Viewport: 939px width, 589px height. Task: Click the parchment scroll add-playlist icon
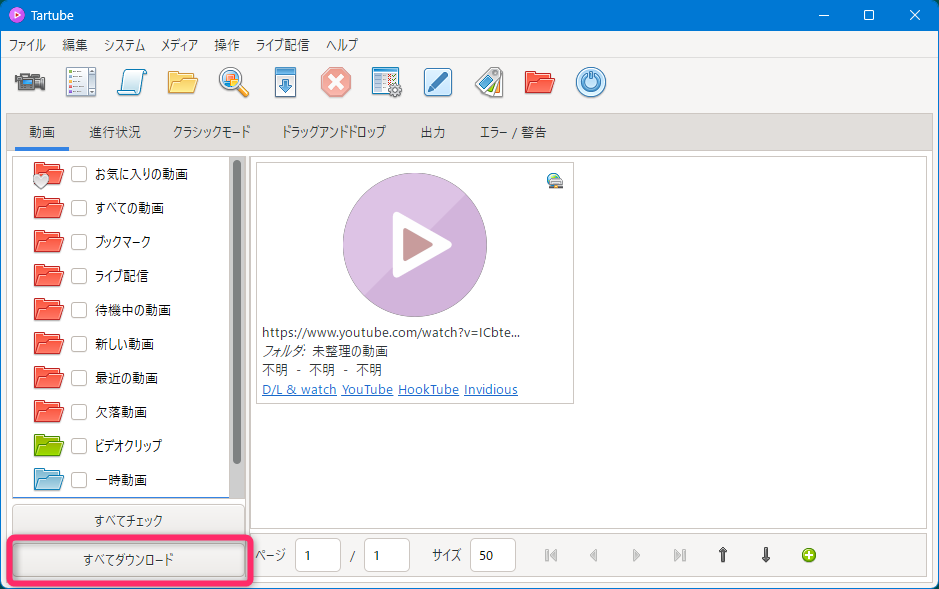click(132, 82)
